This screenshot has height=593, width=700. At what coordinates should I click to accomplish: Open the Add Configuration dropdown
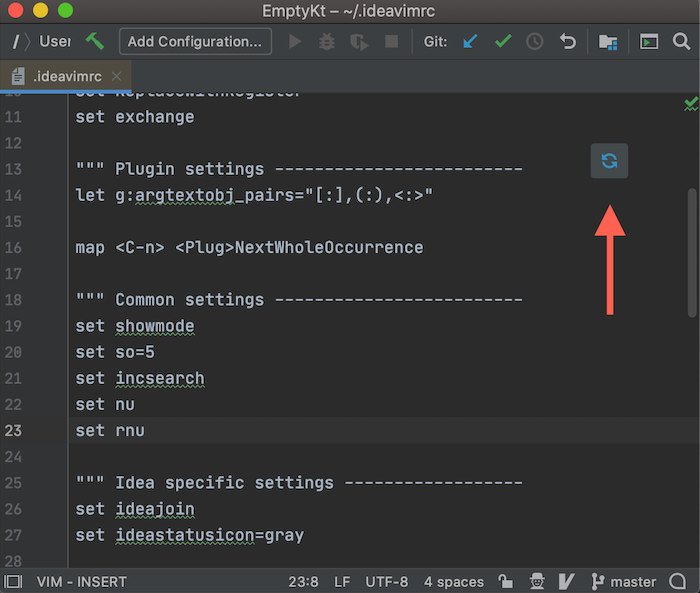coord(195,42)
